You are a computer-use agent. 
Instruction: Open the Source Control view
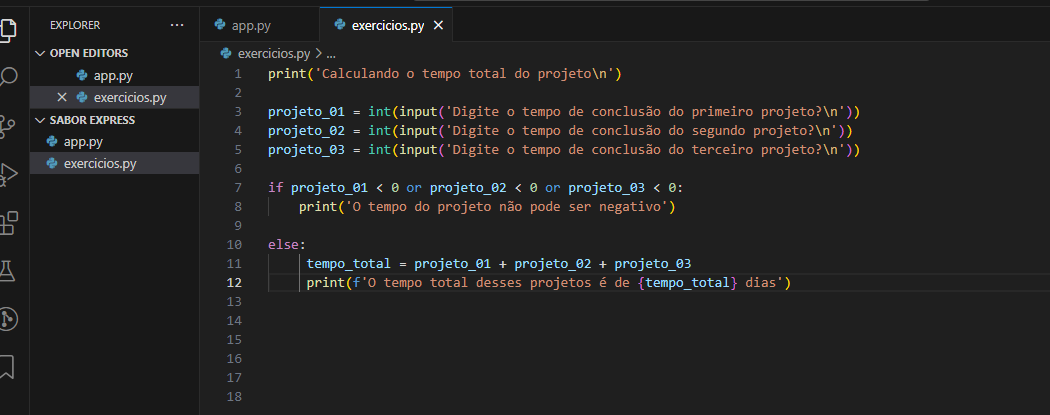point(8,127)
